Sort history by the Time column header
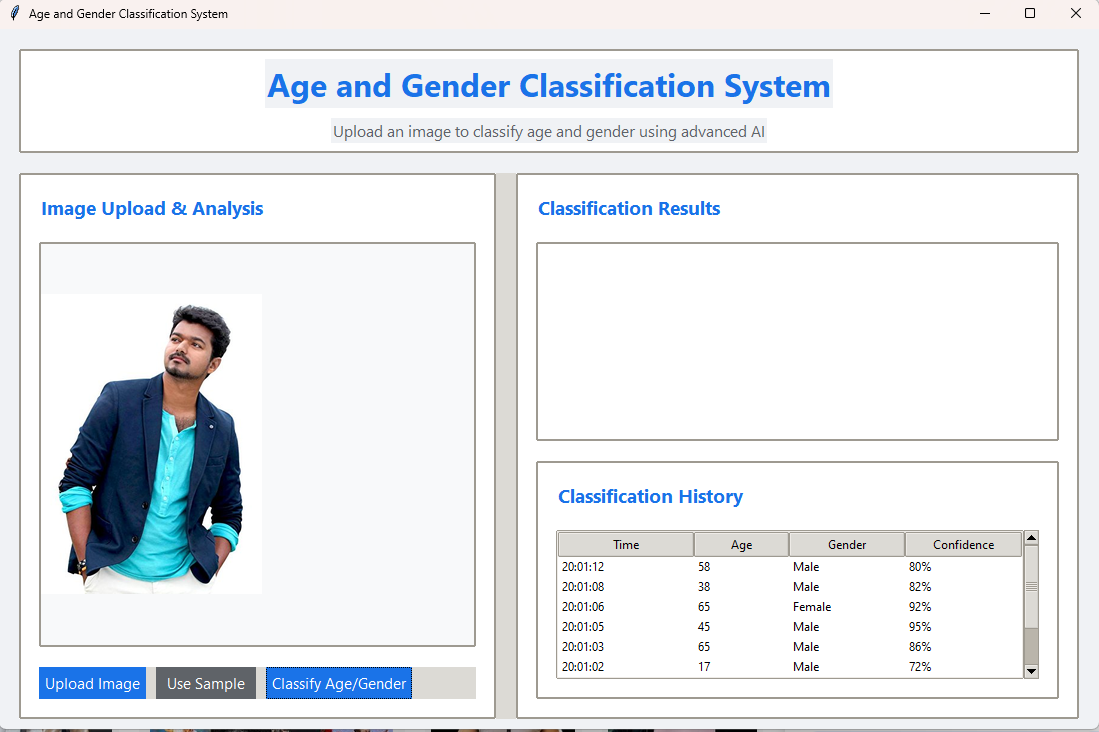Screen dimensions: 1099x732 point(626,545)
